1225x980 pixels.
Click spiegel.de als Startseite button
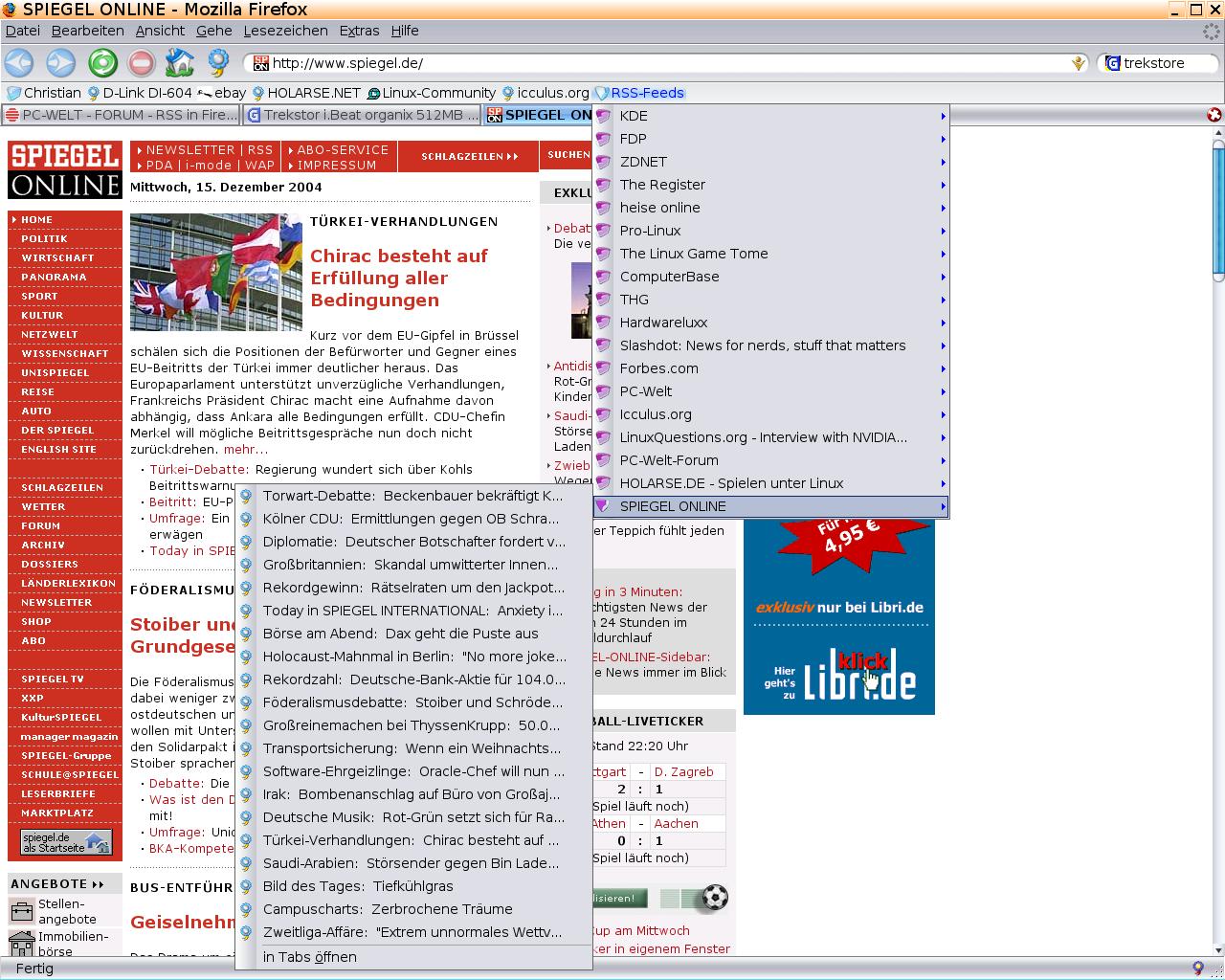pyautogui.click(x=67, y=842)
